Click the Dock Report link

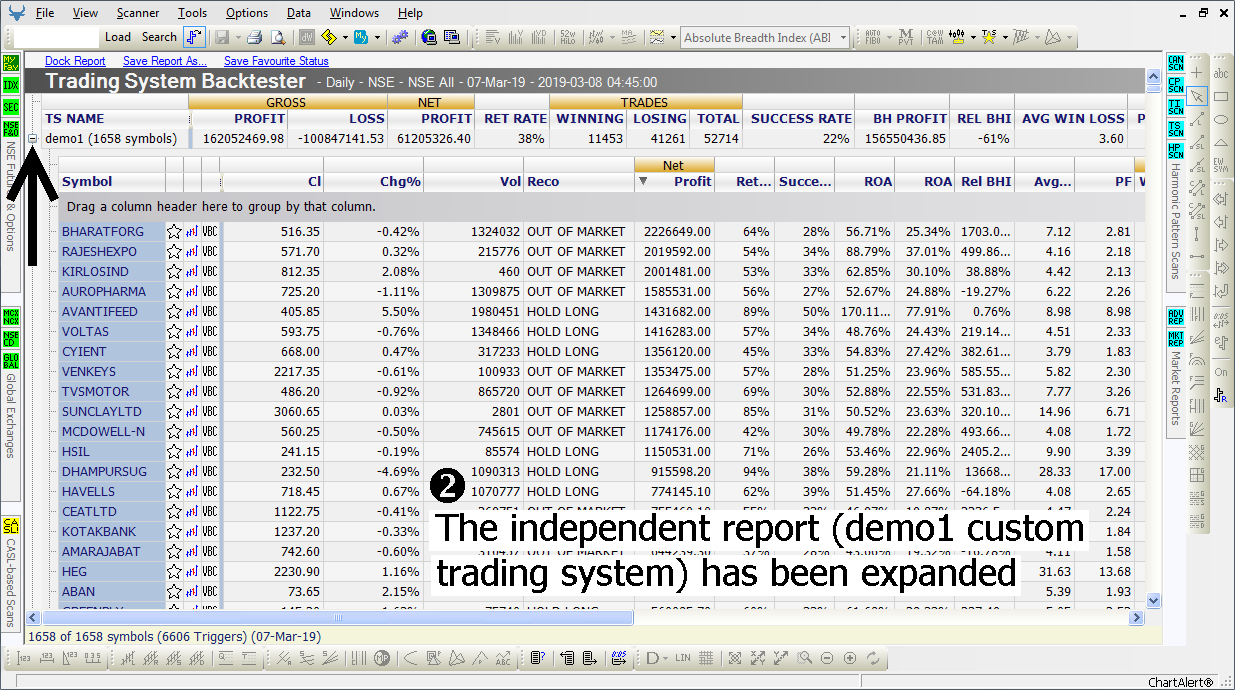click(75, 61)
